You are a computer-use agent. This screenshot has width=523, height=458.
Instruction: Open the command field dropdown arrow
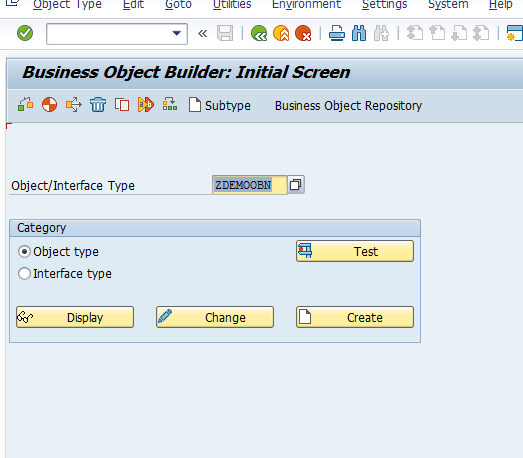[x=176, y=33]
